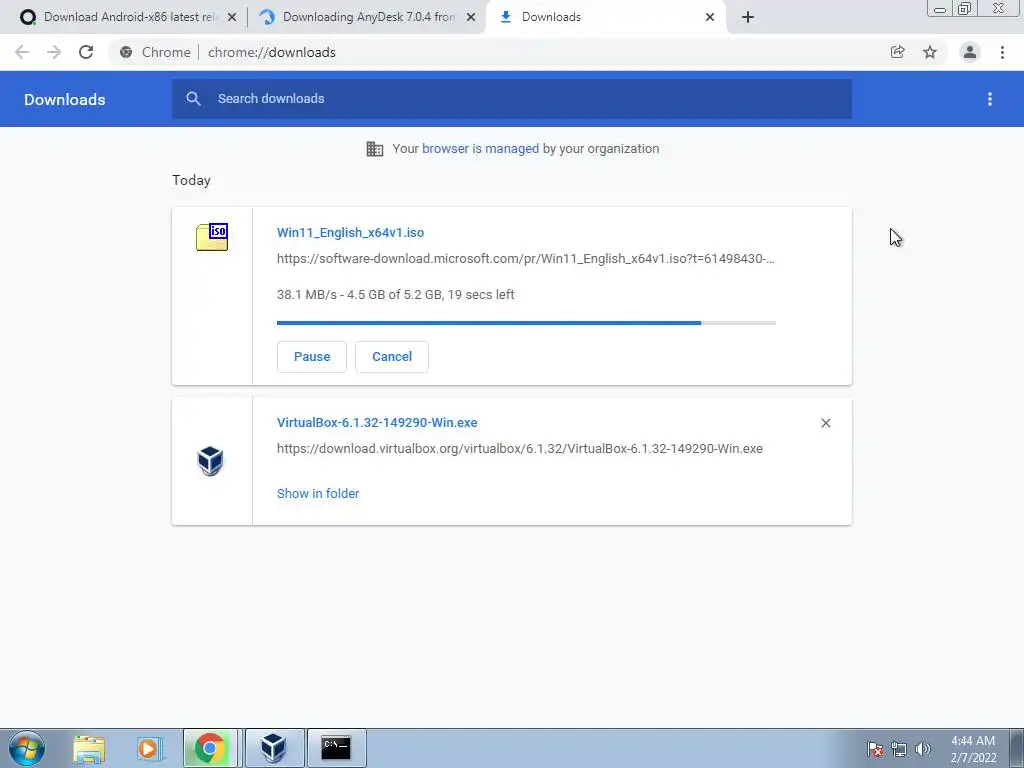This screenshot has height=768, width=1024.
Task: Click the magnifier icon in search downloads
Action: (x=193, y=99)
